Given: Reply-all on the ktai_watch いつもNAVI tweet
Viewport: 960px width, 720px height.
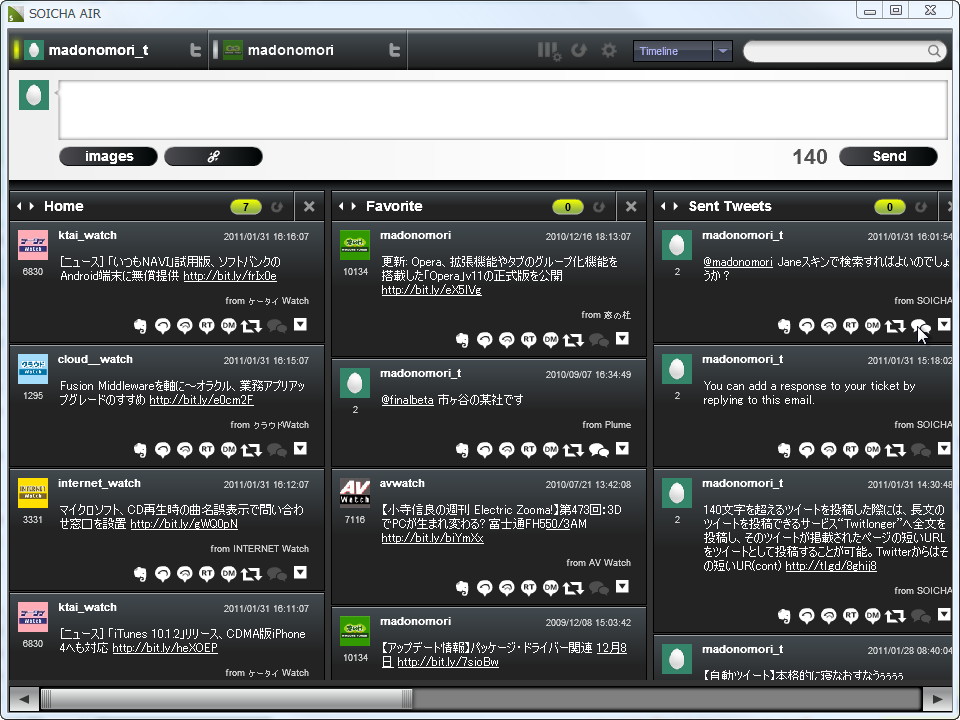Looking at the screenshot, I should [184, 326].
